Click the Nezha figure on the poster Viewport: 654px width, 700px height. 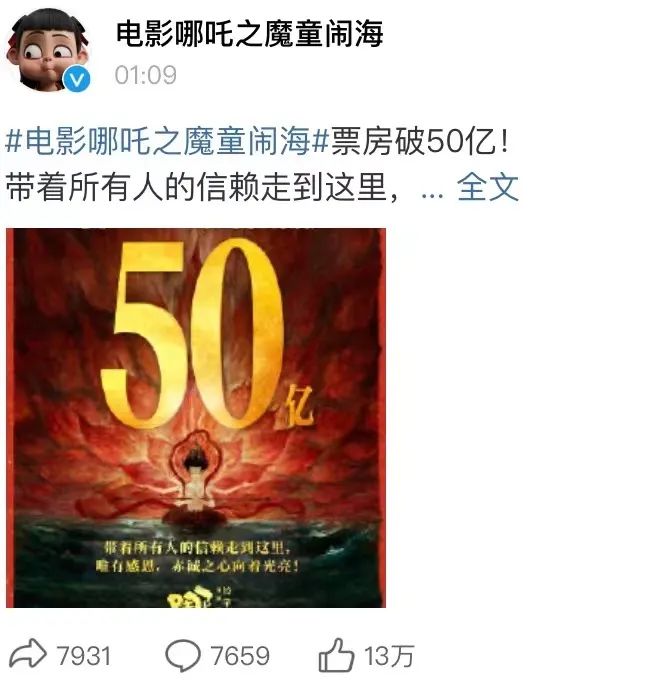coord(196,479)
